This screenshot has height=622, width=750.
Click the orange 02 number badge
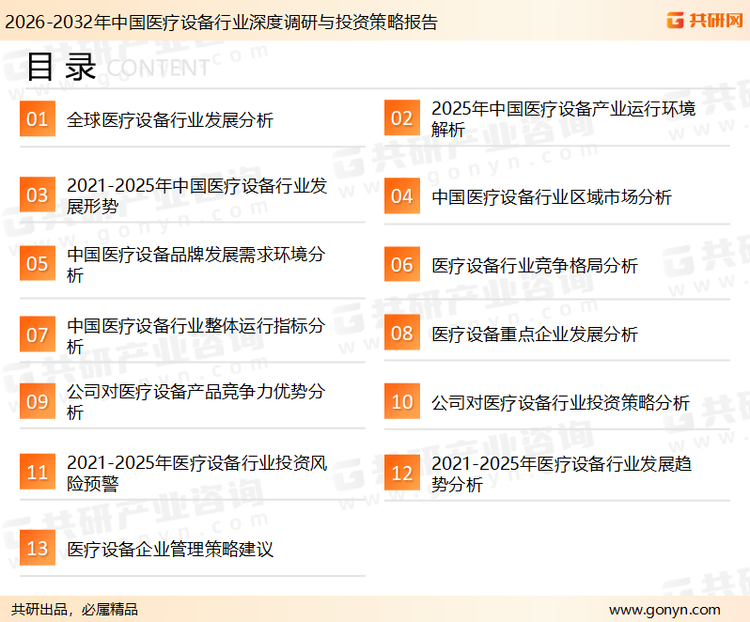pos(402,118)
